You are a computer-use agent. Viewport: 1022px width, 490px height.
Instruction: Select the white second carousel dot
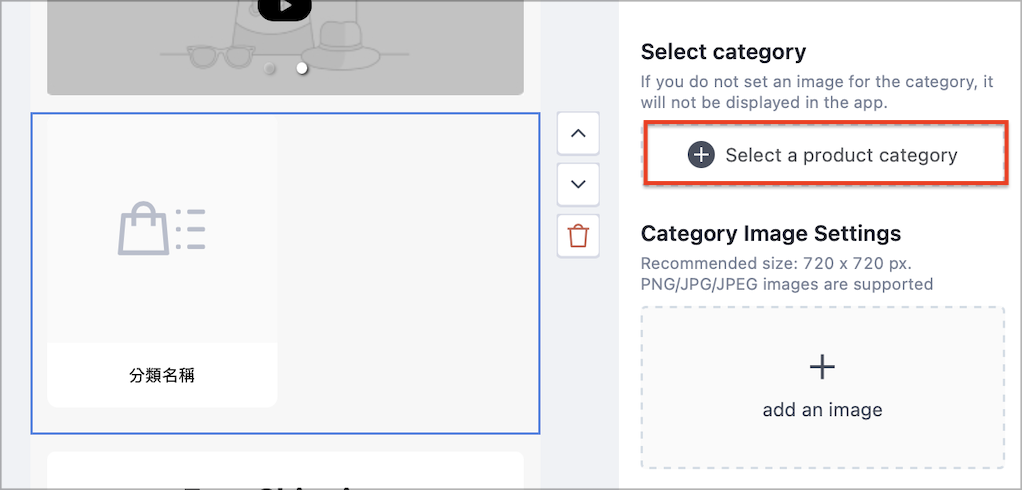(302, 68)
